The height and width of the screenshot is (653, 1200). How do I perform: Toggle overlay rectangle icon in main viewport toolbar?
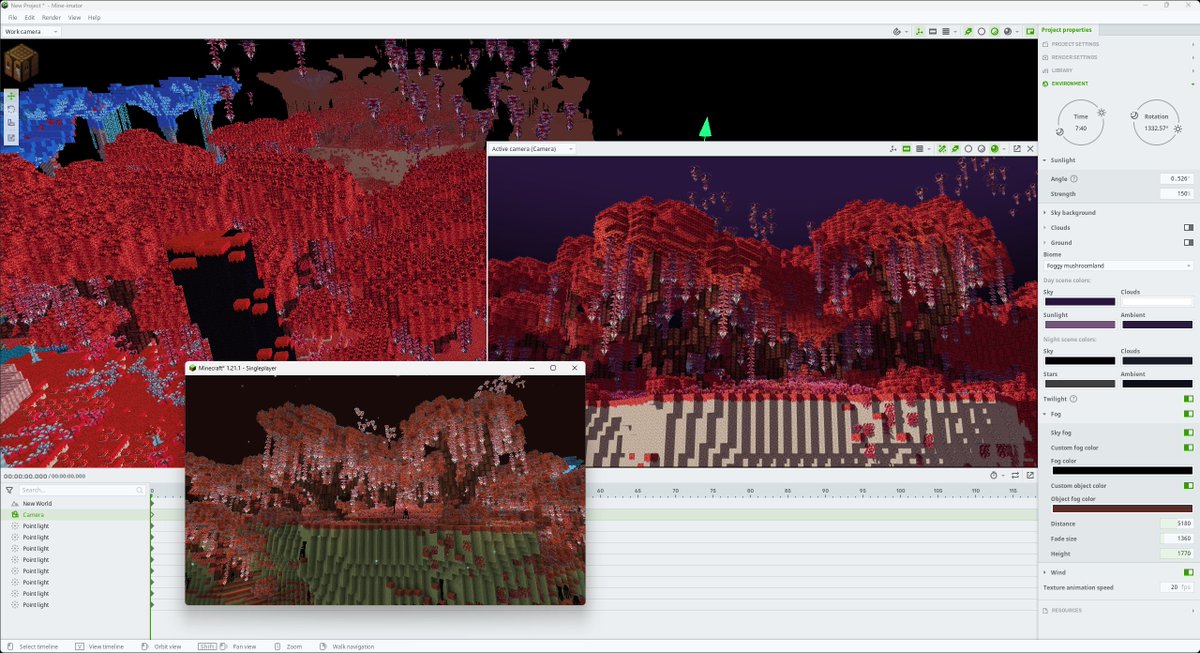(x=933, y=32)
